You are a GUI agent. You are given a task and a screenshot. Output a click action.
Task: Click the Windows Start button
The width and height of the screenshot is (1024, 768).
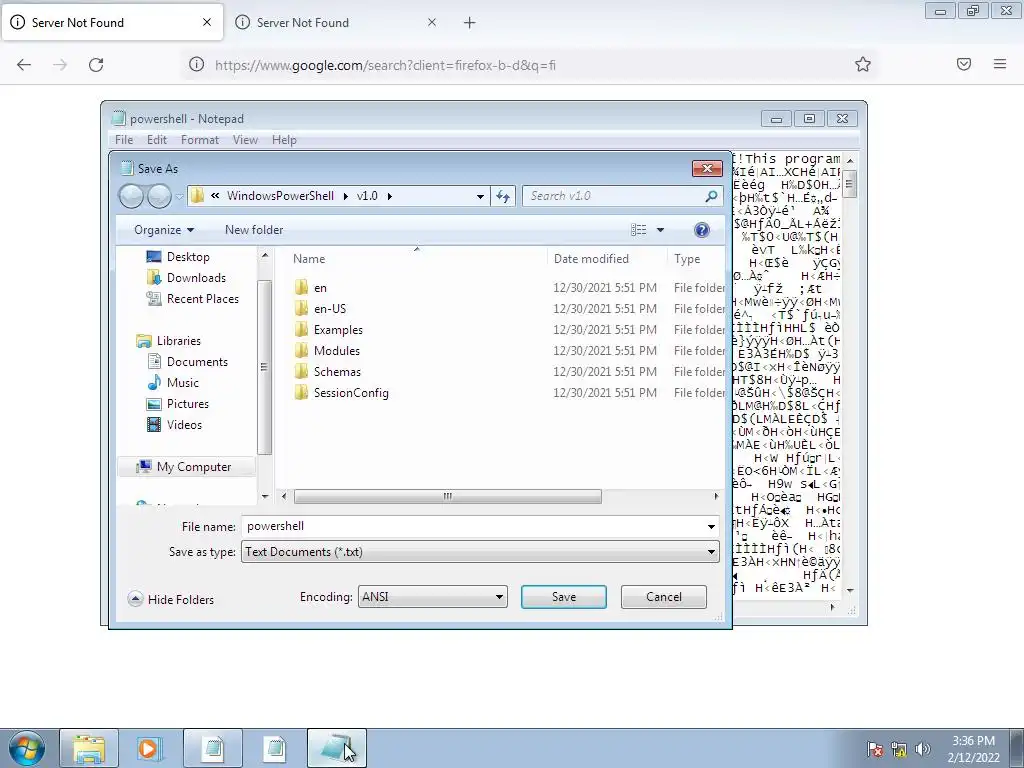[26, 748]
